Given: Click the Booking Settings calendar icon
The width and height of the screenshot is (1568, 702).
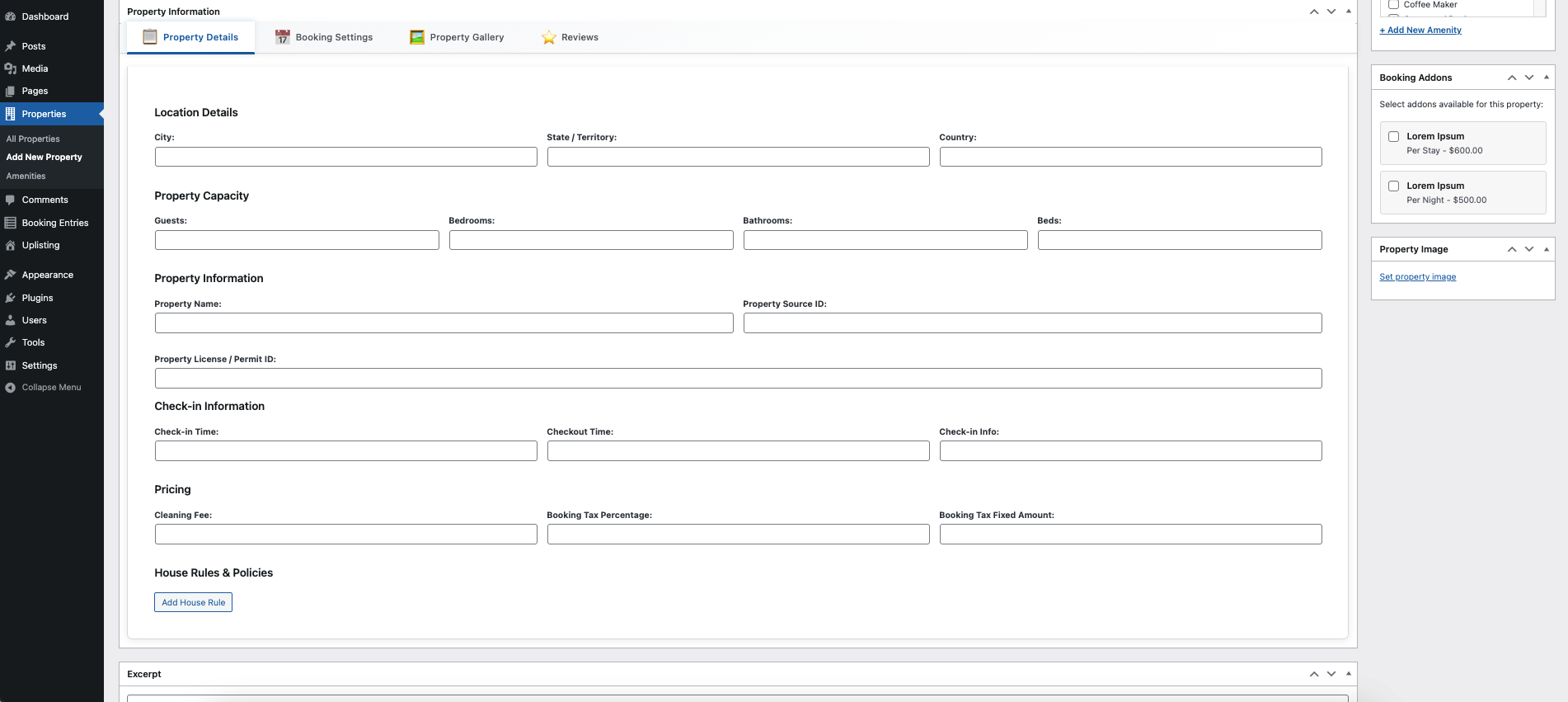Looking at the screenshot, I should pos(283,37).
